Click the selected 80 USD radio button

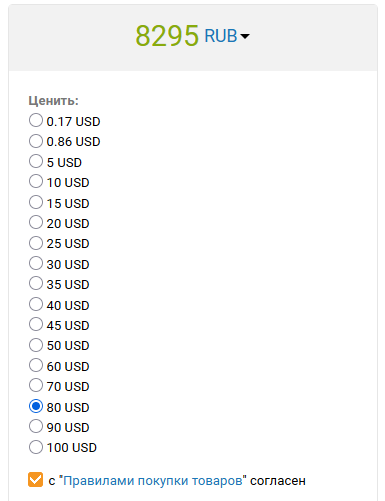click(36, 406)
